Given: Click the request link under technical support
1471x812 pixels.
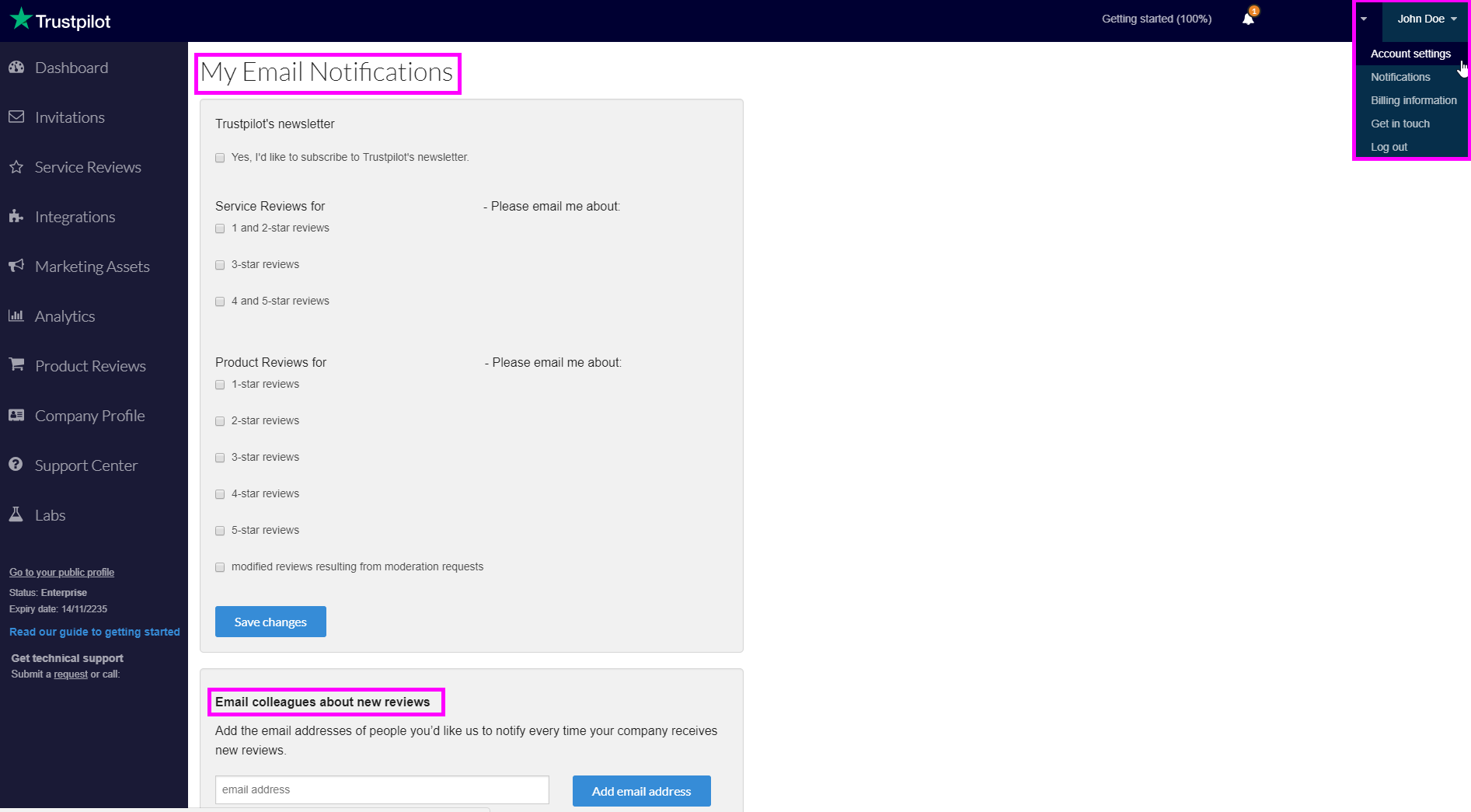Looking at the screenshot, I should (71, 674).
